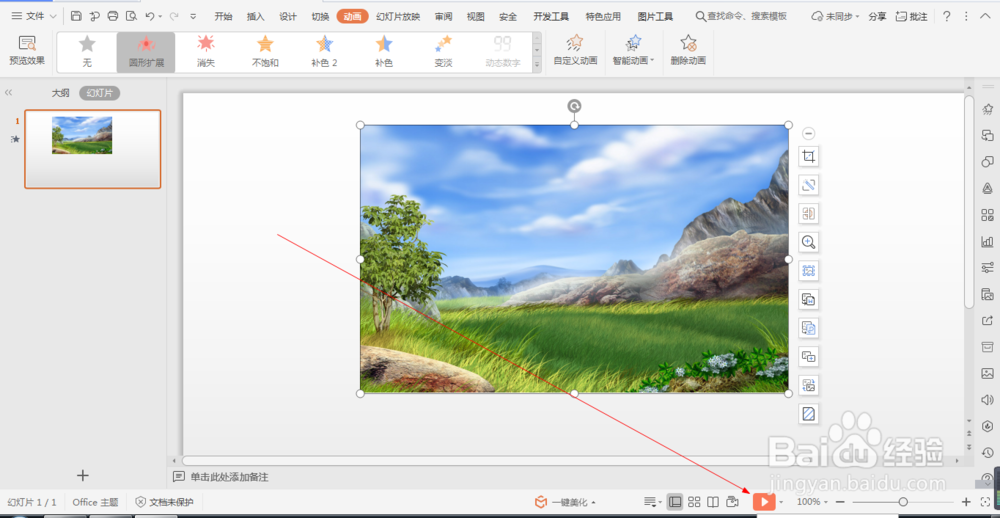The height and width of the screenshot is (518, 1000).
Task: Zoom in with the plus button
Action: tap(966, 502)
